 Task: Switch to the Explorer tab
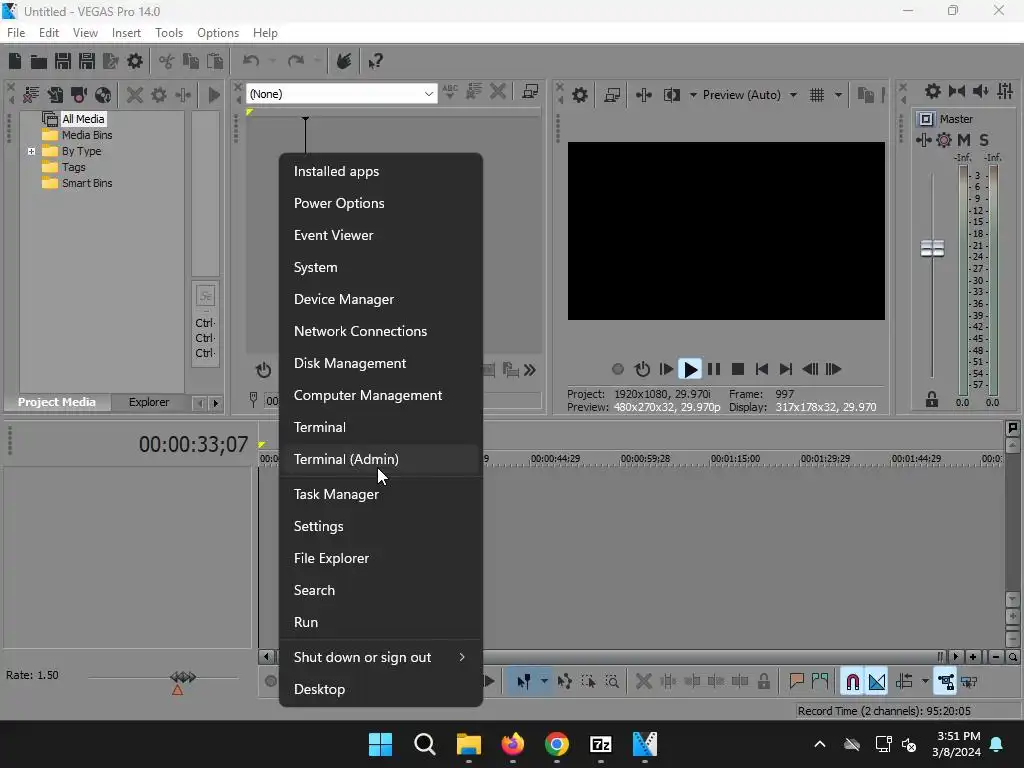click(x=149, y=402)
